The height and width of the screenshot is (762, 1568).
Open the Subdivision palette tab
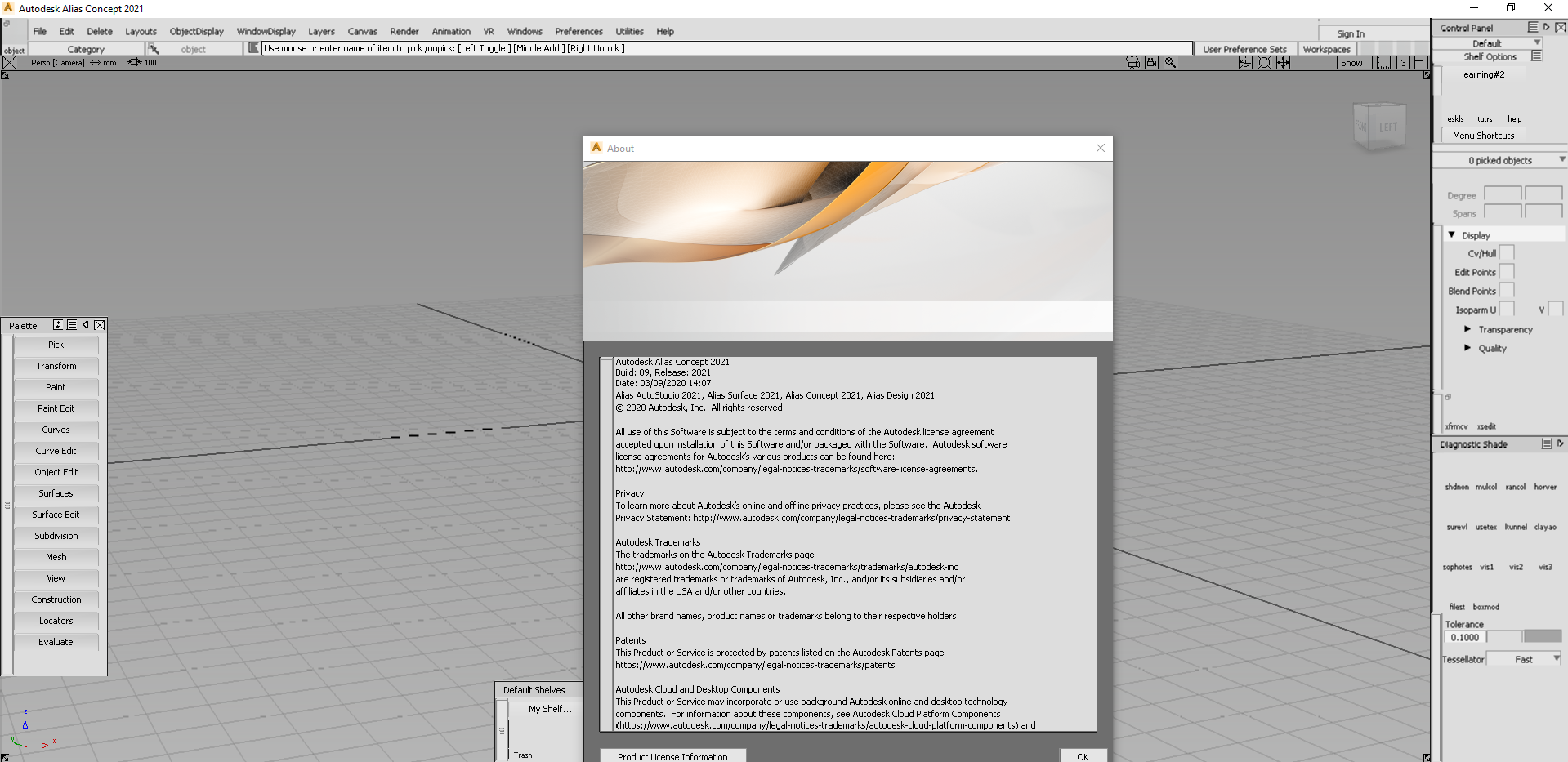pyautogui.click(x=56, y=536)
